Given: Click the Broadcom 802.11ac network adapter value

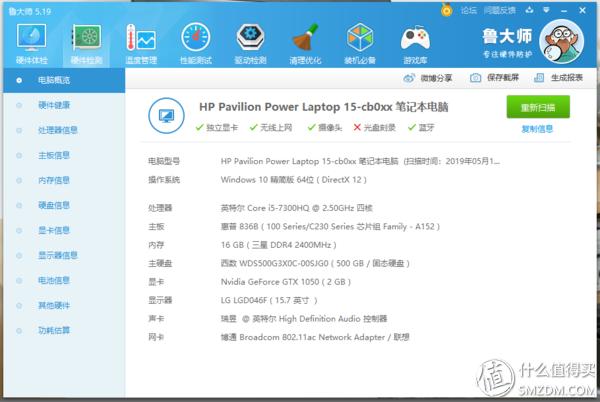Looking at the screenshot, I should [315, 337].
